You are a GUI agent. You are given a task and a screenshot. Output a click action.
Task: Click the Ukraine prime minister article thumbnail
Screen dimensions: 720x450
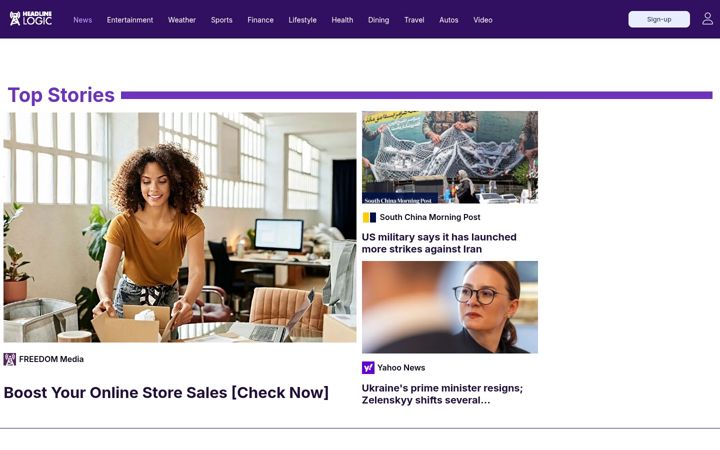click(450, 307)
